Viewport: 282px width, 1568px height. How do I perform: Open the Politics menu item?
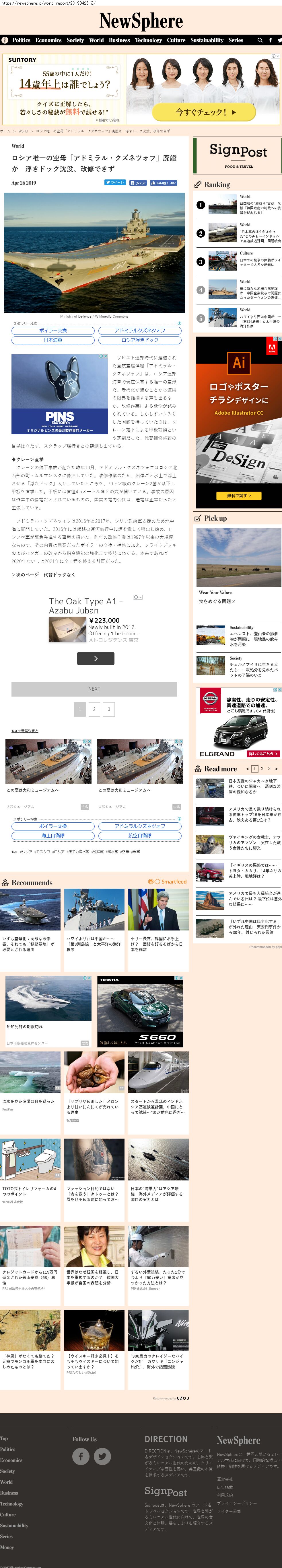point(21,40)
